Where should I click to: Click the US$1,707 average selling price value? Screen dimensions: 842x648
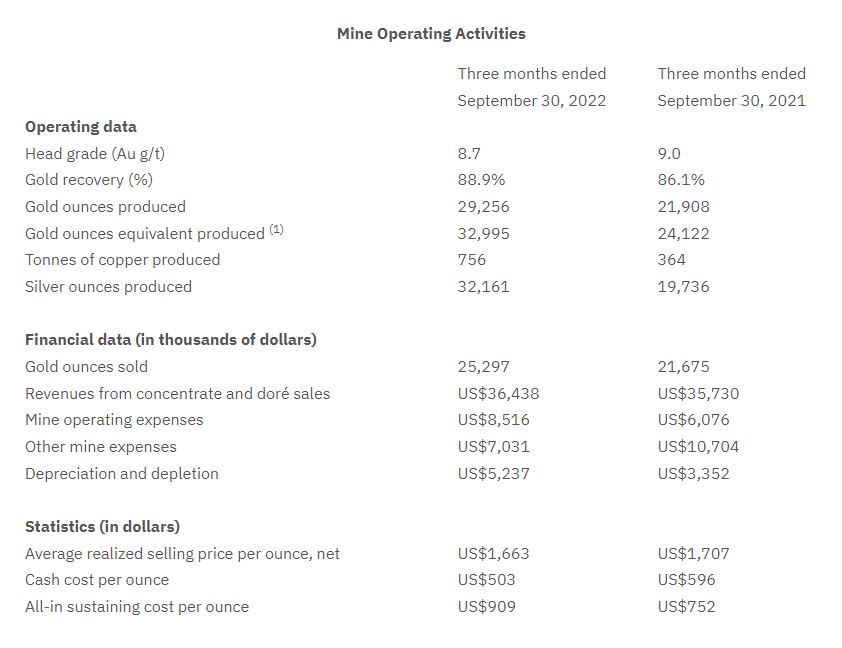point(693,554)
